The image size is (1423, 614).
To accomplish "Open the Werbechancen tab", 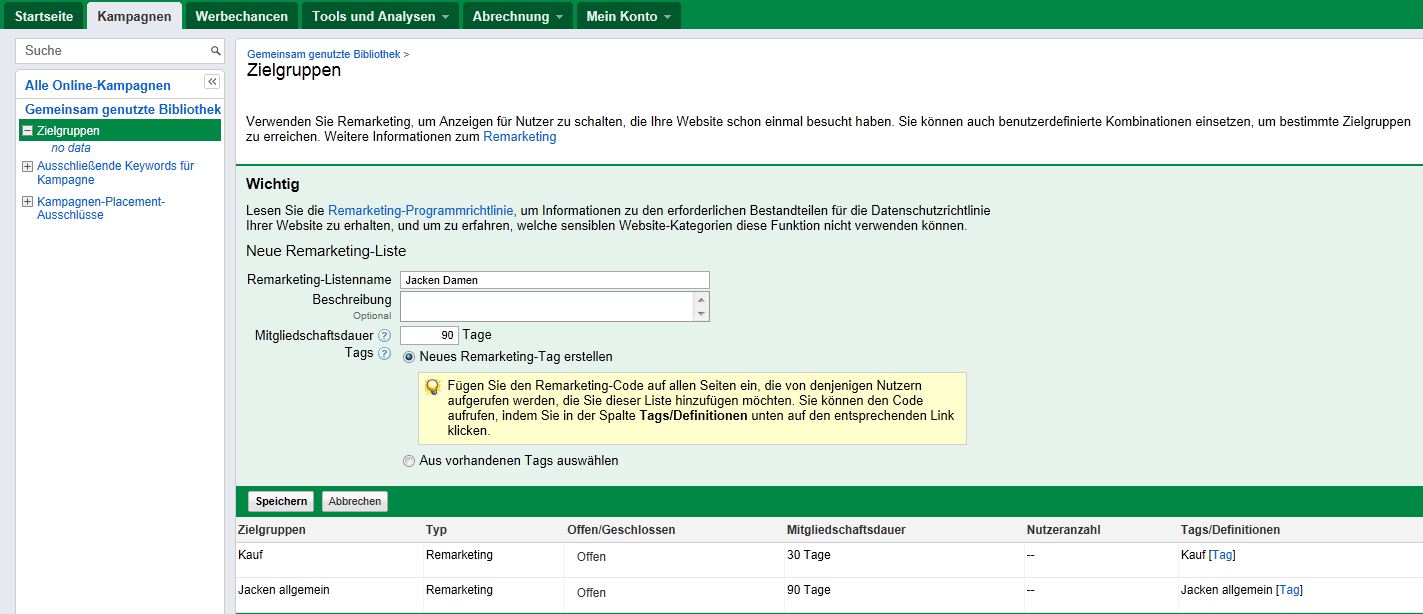I will coord(242,16).
